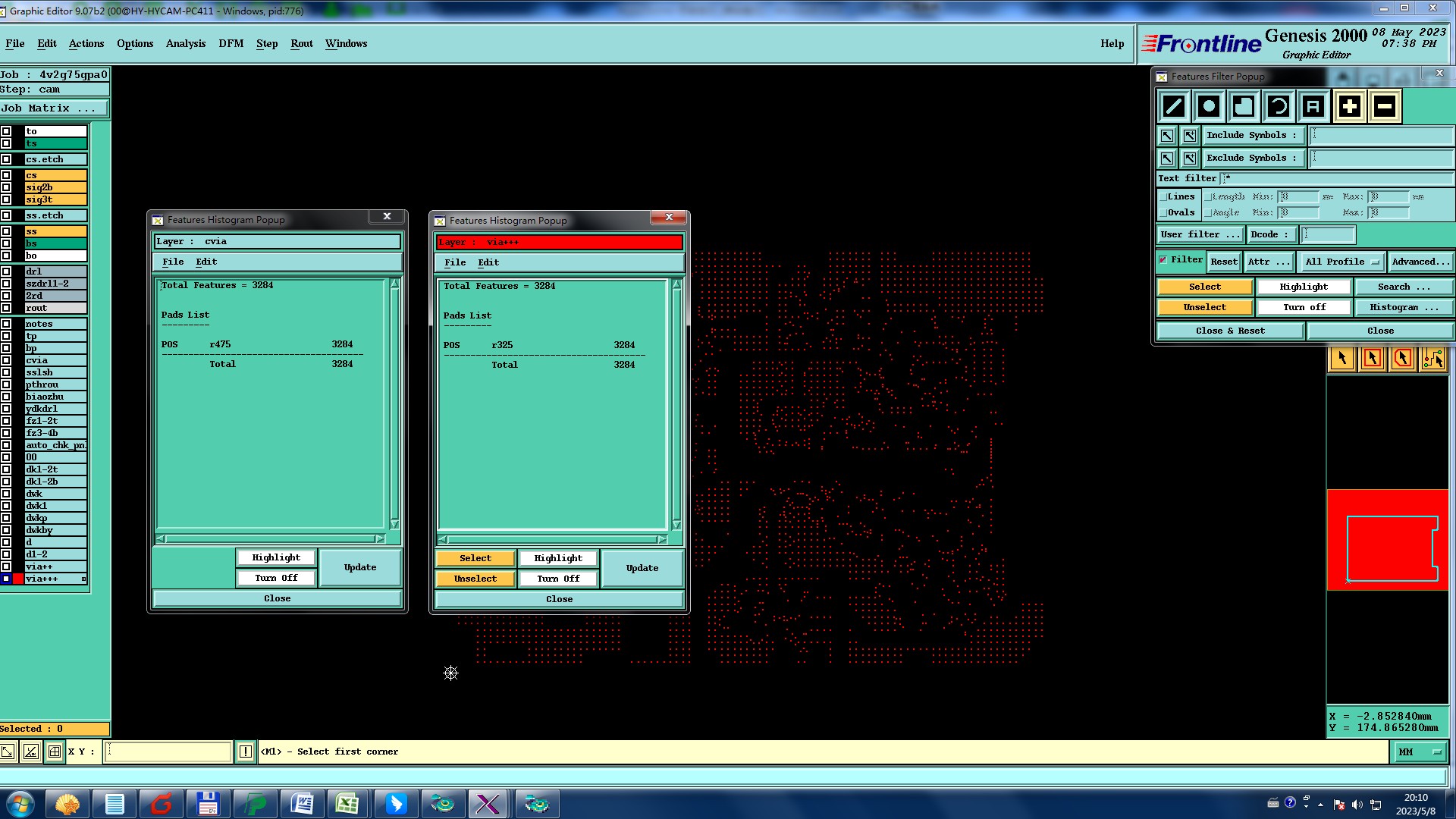
Task: Open Microsoft Word from the taskbar
Action: [x=302, y=804]
